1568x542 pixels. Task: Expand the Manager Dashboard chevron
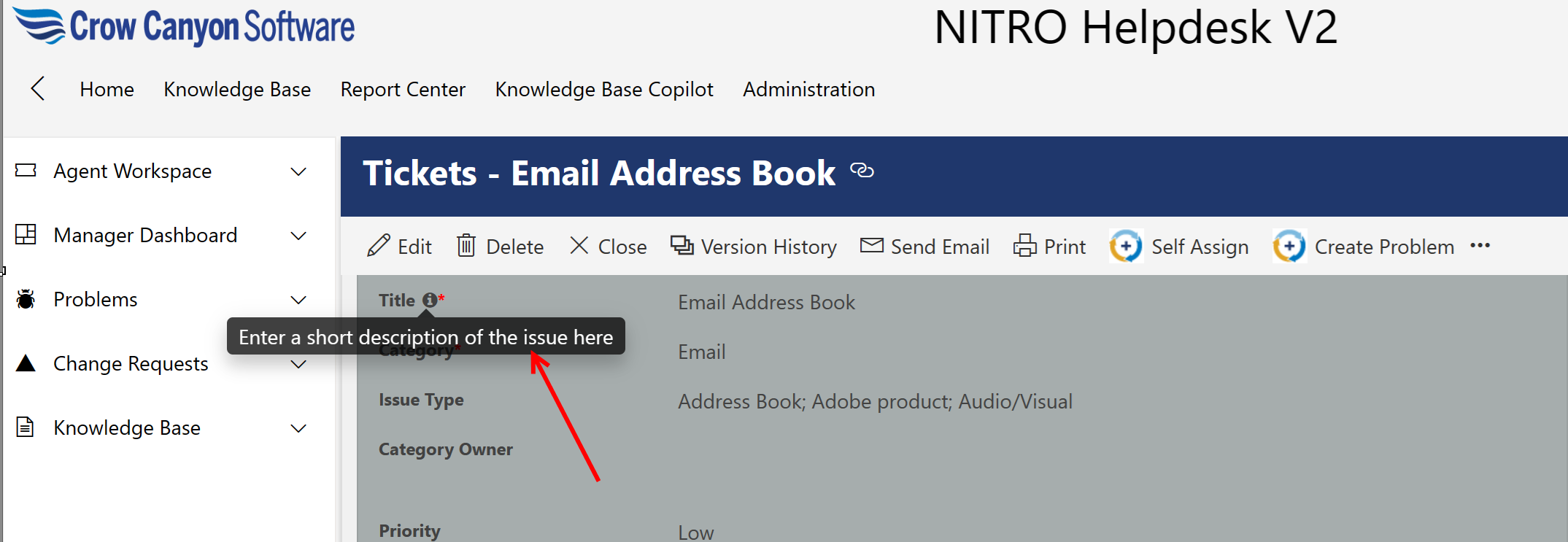click(x=298, y=236)
